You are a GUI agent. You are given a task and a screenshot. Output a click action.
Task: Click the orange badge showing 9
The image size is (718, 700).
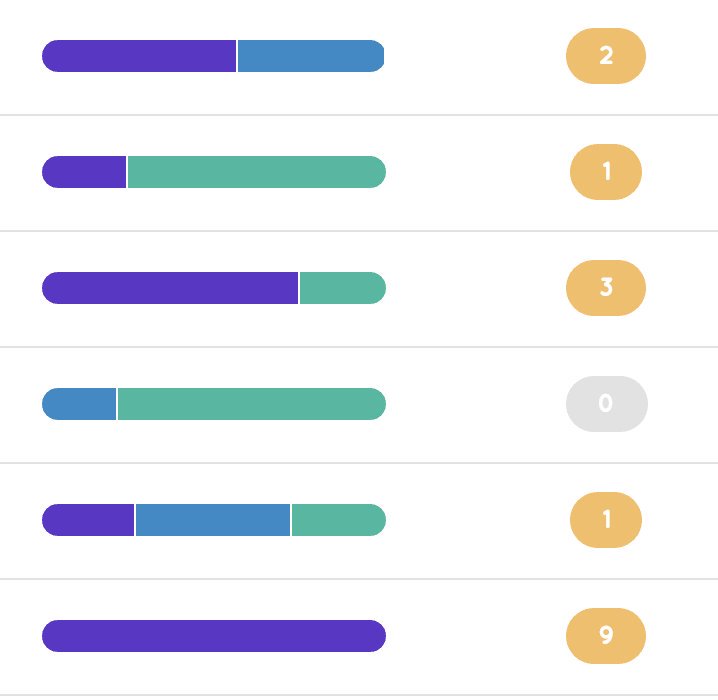[x=606, y=635]
